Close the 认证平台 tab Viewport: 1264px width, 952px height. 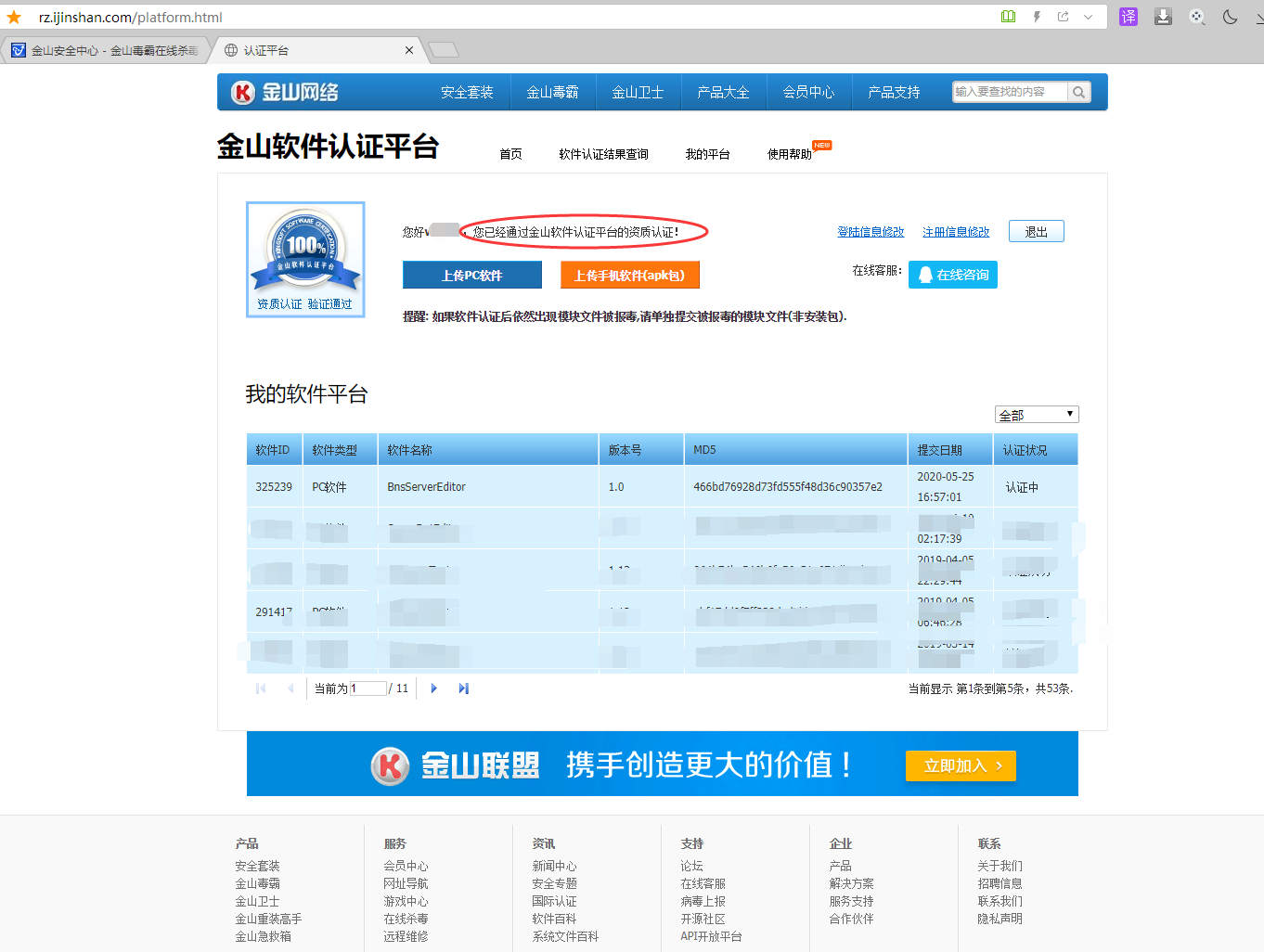[x=409, y=50]
